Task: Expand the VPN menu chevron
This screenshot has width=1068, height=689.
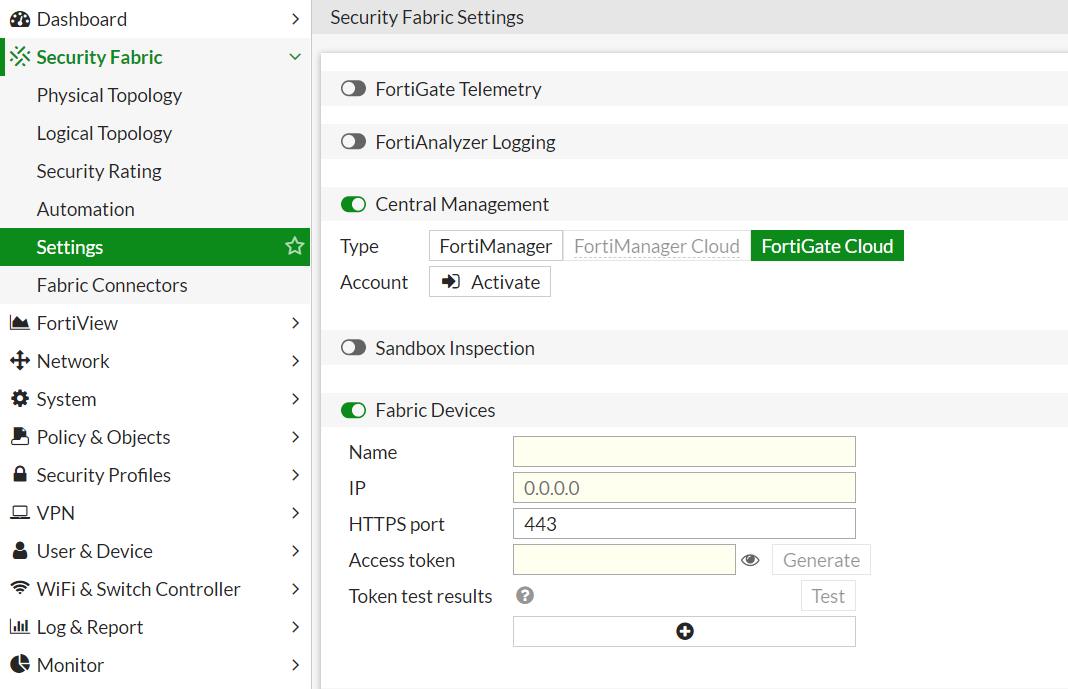Action: click(295, 513)
